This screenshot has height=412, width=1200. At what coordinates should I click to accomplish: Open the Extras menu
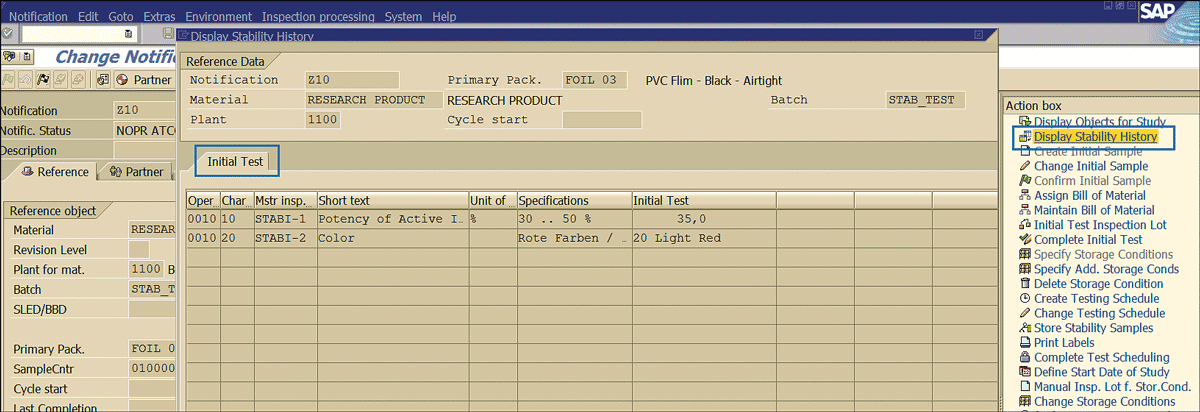click(x=160, y=17)
